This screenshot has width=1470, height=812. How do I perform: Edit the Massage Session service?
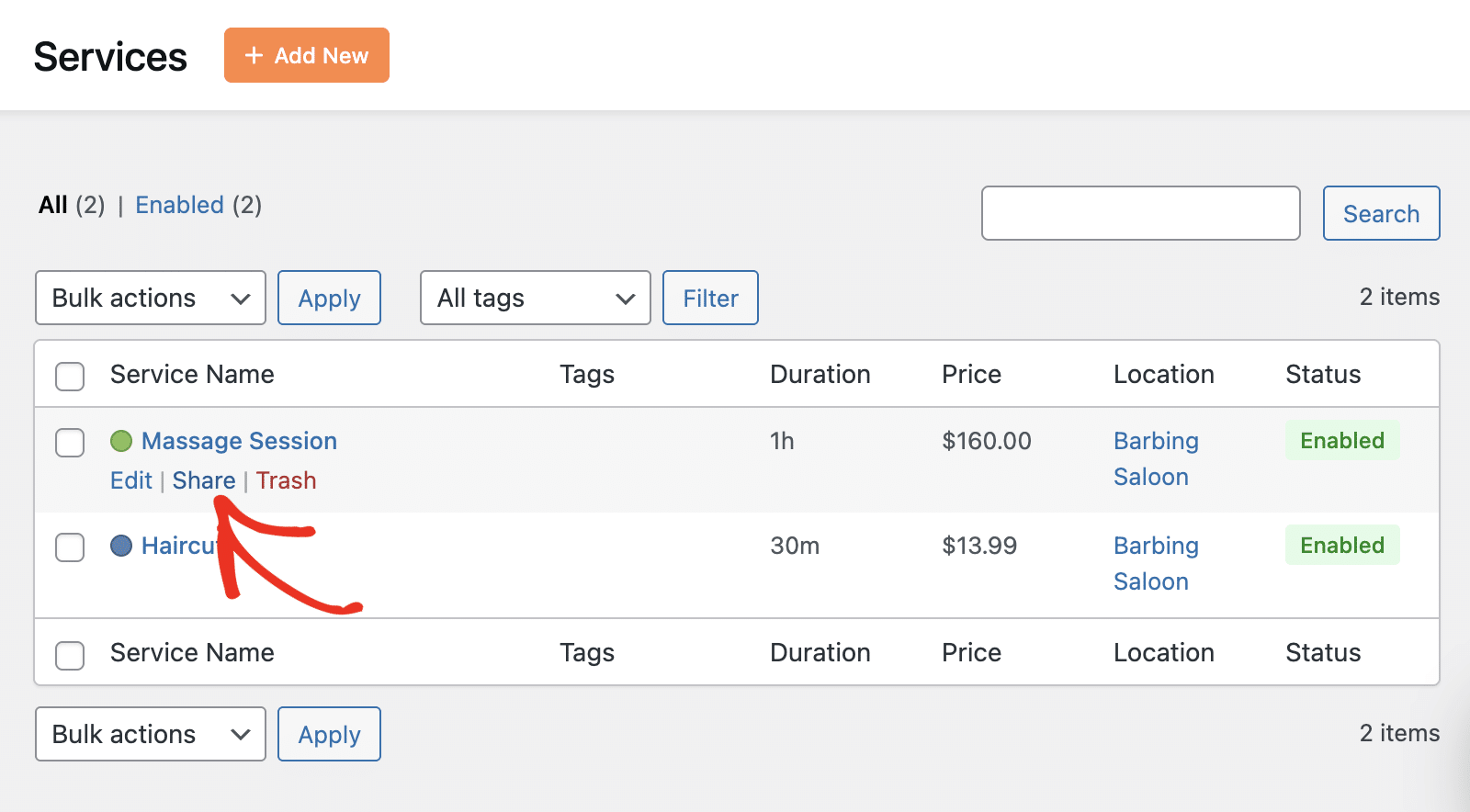tap(130, 480)
